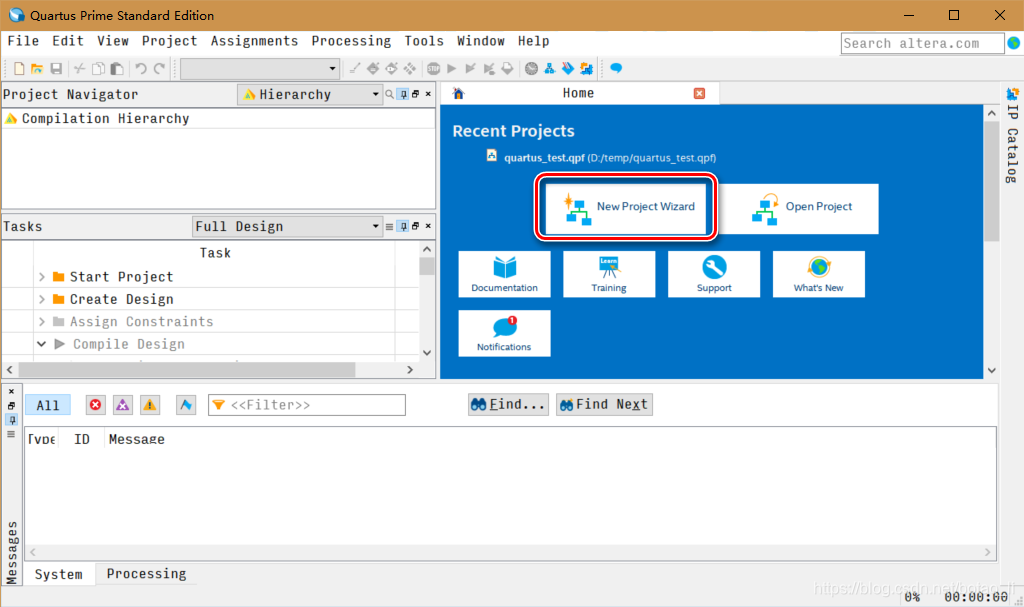This screenshot has height=607, width=1024.
Task: Switch to the System messages tab
Action: coord(59,574)
